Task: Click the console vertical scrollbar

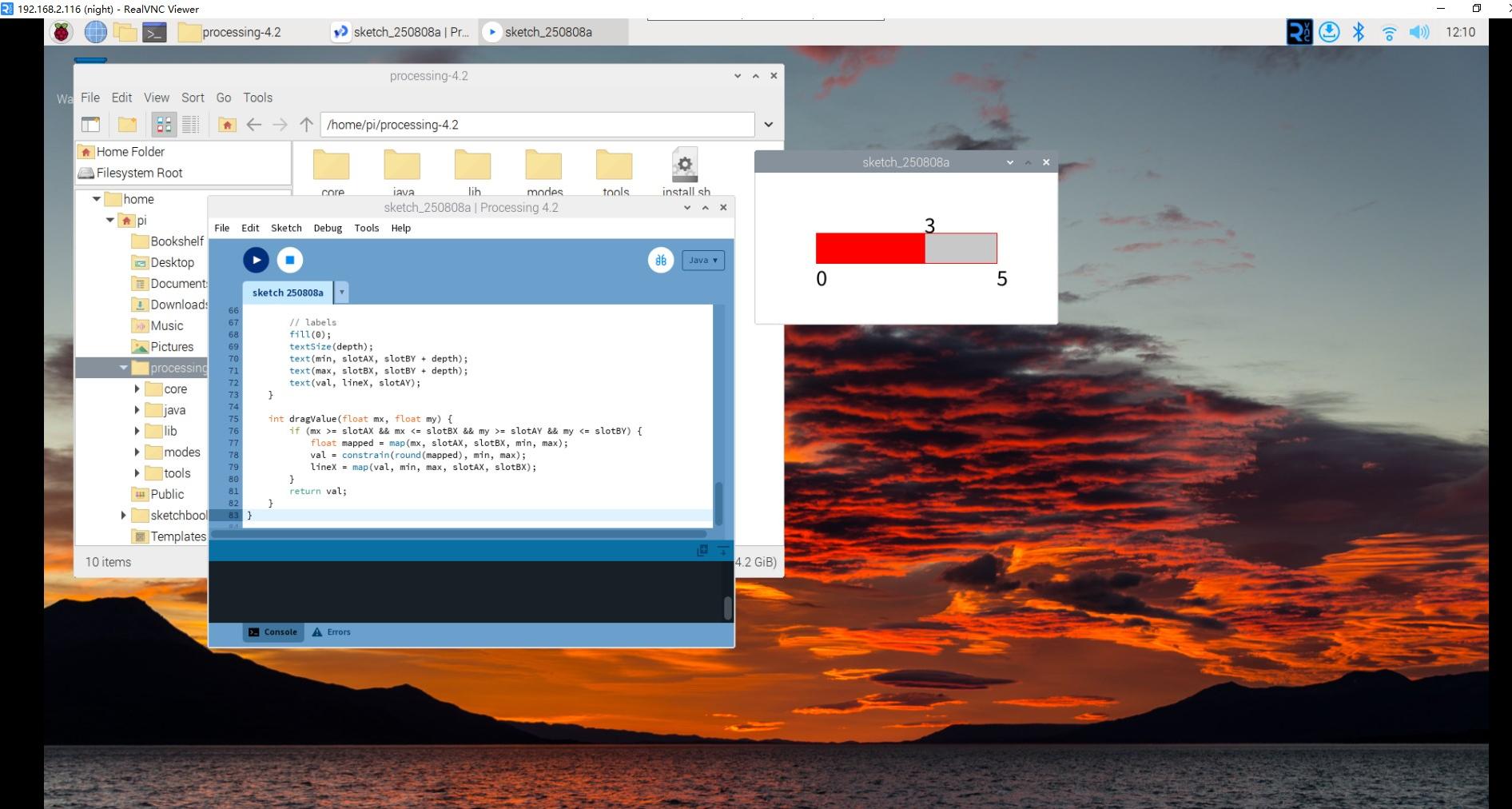Action: tap(728, 608)
